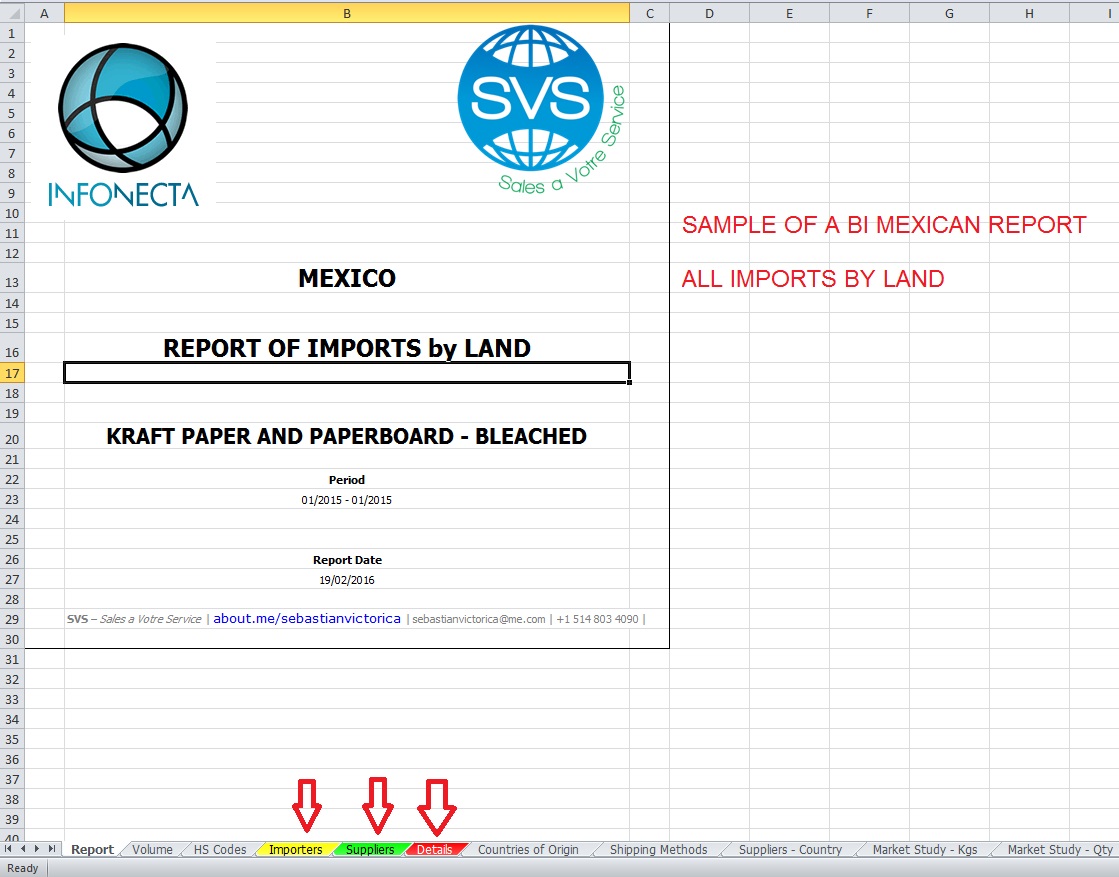Image resolution: width=1119 pixels, height=877 pixels.
Task: Click red arrow above Importers tab
Action: click(307, 805)
